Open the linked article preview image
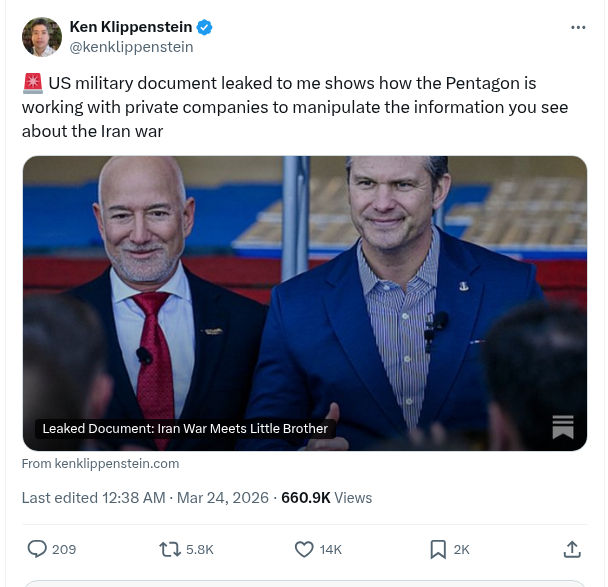Viewport: 608px width, 587px height. click(x=305, y=303)
